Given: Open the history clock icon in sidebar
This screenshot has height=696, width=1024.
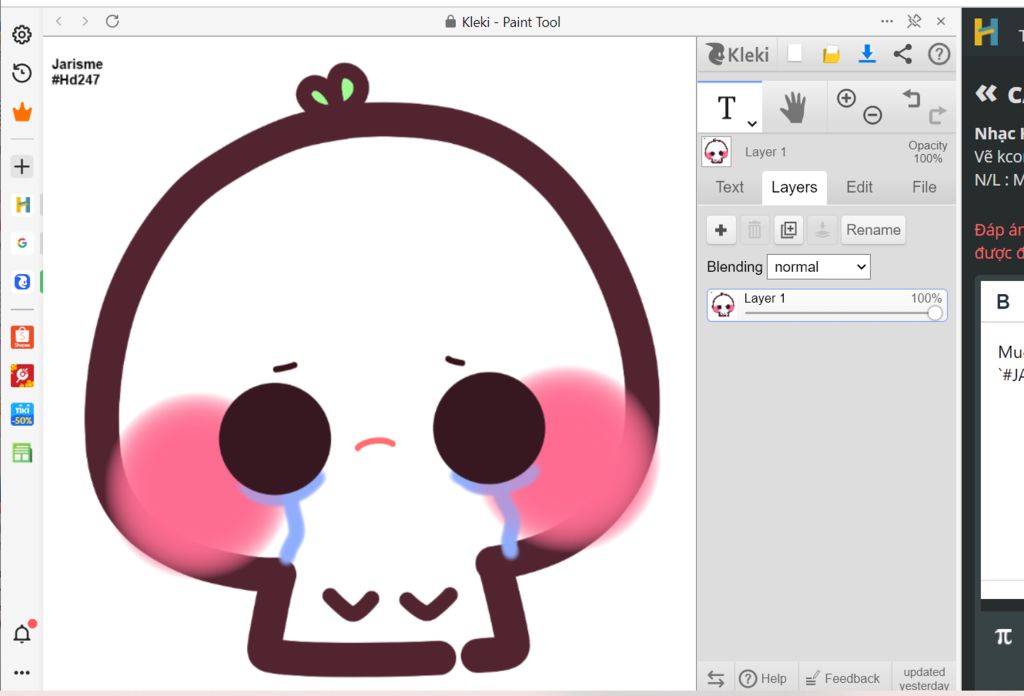Looking at the screenshot, I should click(22, 72).
